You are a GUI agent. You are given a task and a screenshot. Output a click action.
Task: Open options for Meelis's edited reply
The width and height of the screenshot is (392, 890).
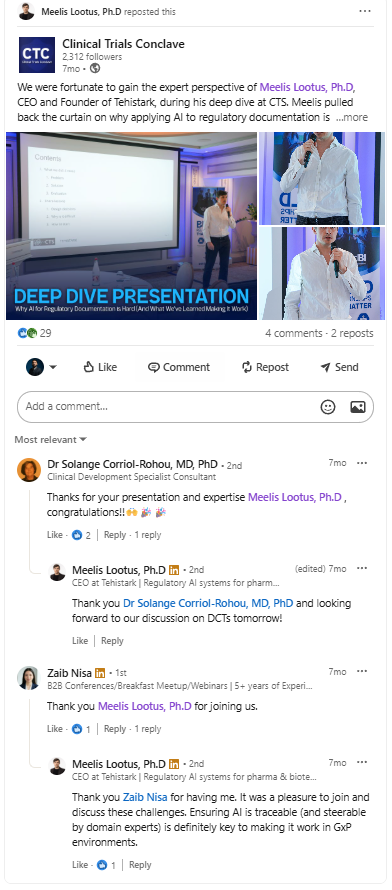362,569
